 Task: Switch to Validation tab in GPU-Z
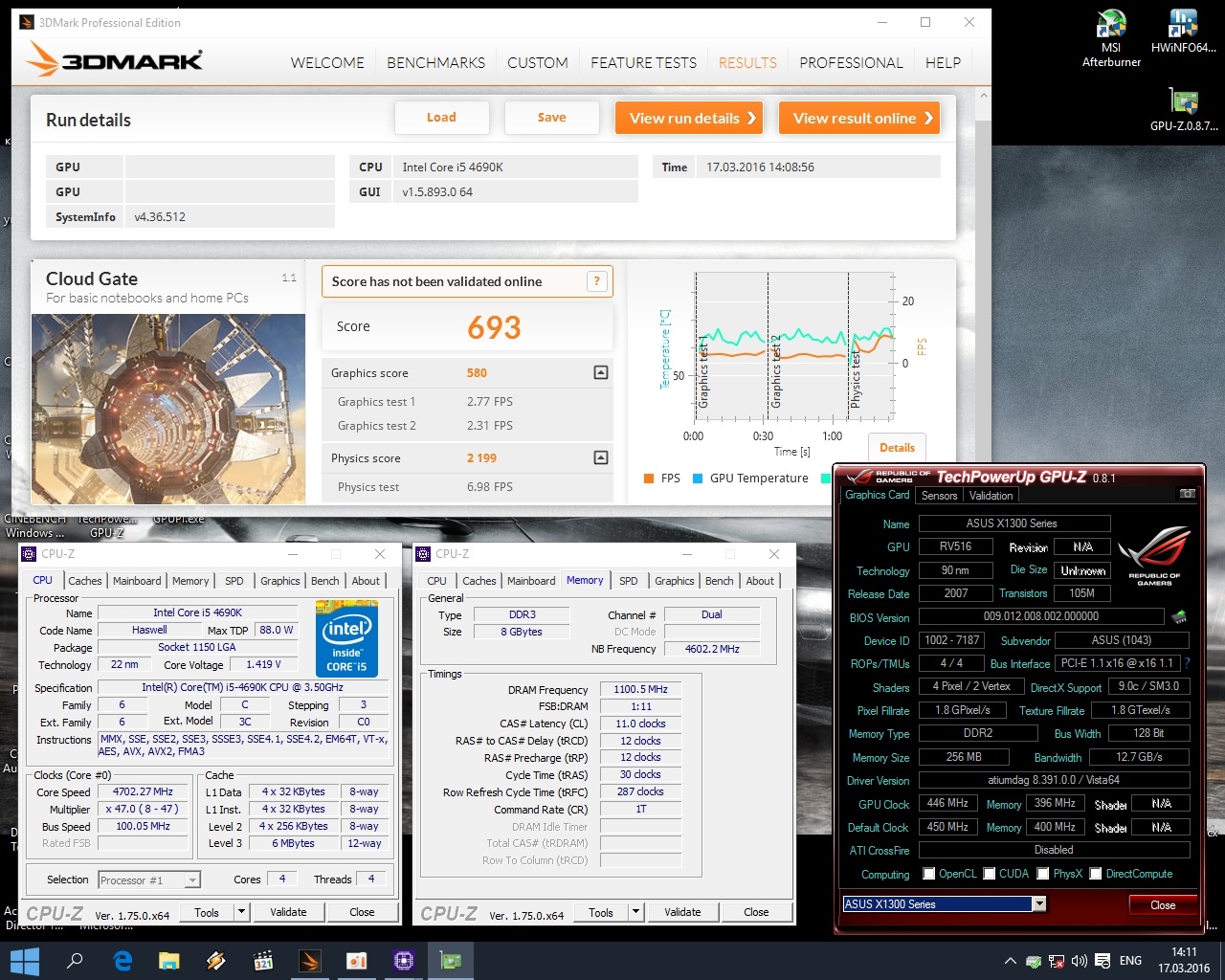point(991,495)
